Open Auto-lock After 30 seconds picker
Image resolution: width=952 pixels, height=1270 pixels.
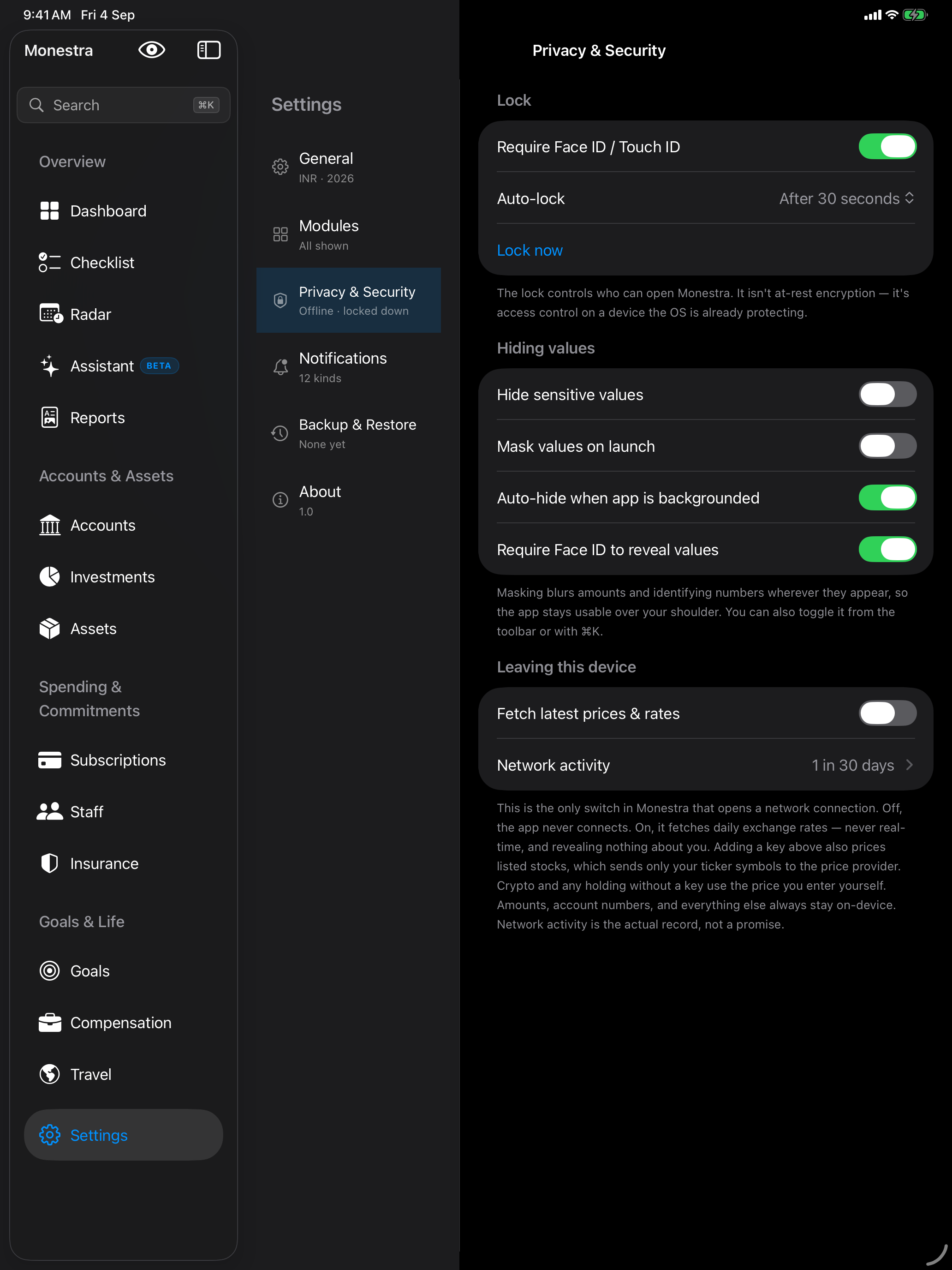coord(846,198)
